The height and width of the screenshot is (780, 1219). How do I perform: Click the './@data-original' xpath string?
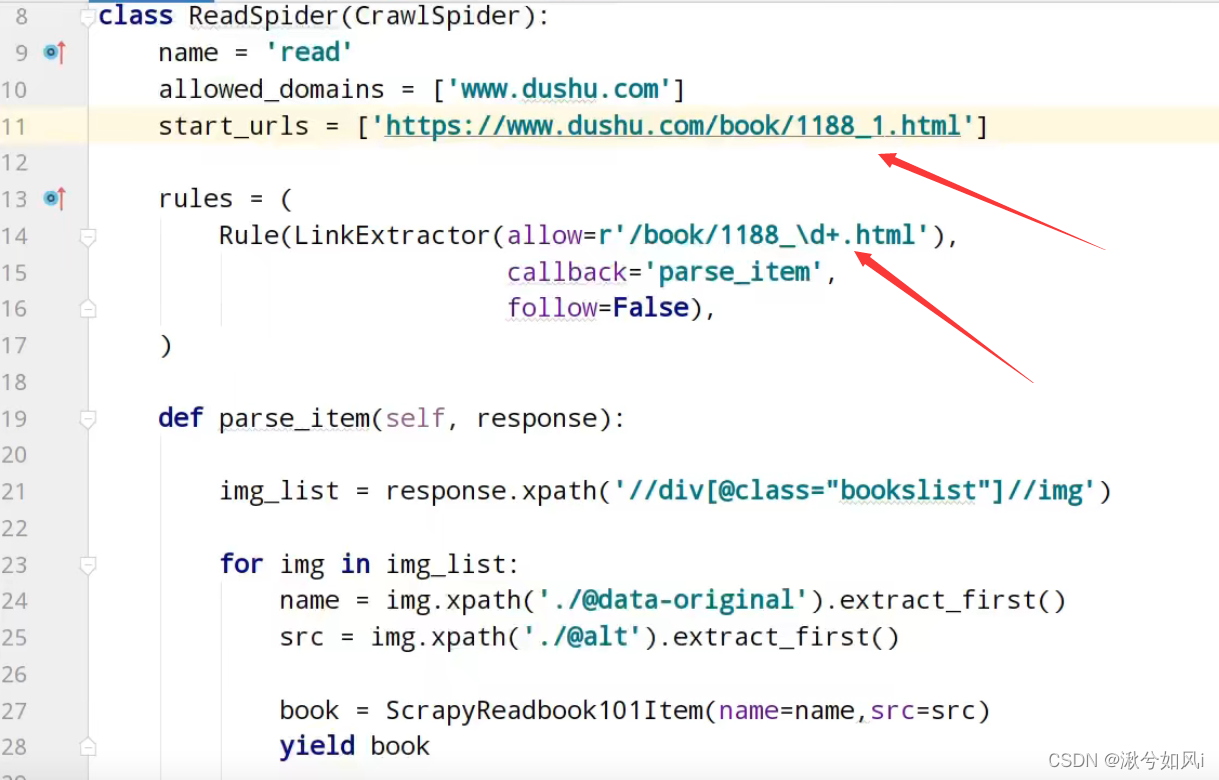tap(673, 600)
